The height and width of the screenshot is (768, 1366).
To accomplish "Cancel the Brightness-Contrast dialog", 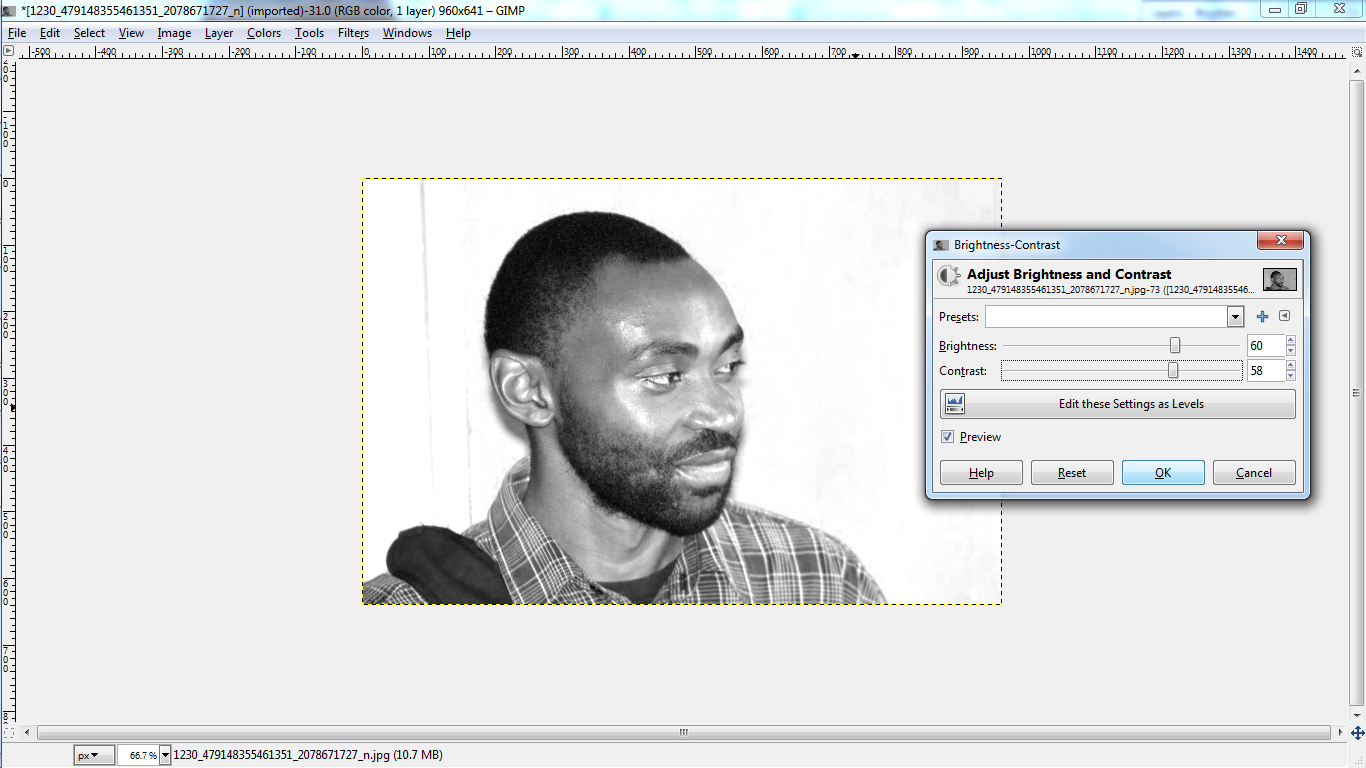I will [x=1254, y=473].
